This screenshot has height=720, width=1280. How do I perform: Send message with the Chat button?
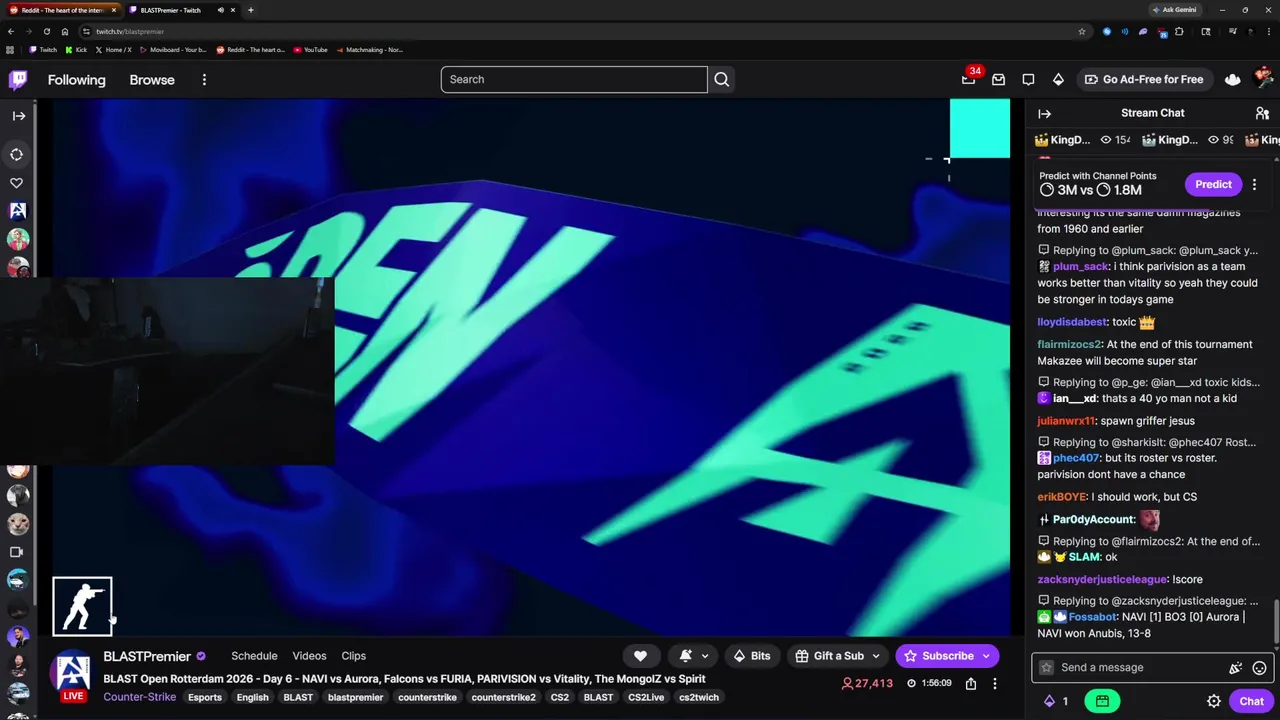pyautogui.click(x=1251, y=701)
